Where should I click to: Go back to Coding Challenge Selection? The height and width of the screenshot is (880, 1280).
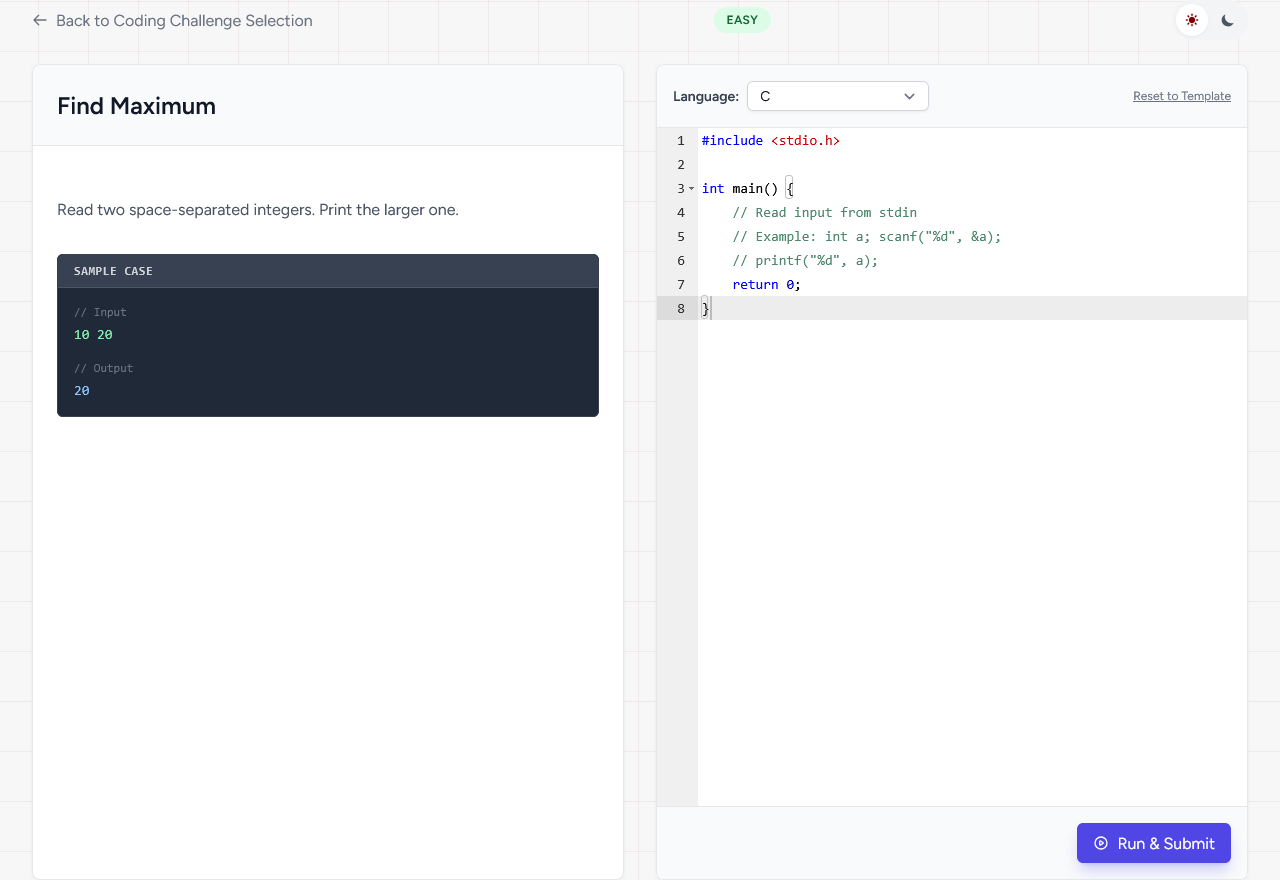pyautogui.click(x=172, y=20)
